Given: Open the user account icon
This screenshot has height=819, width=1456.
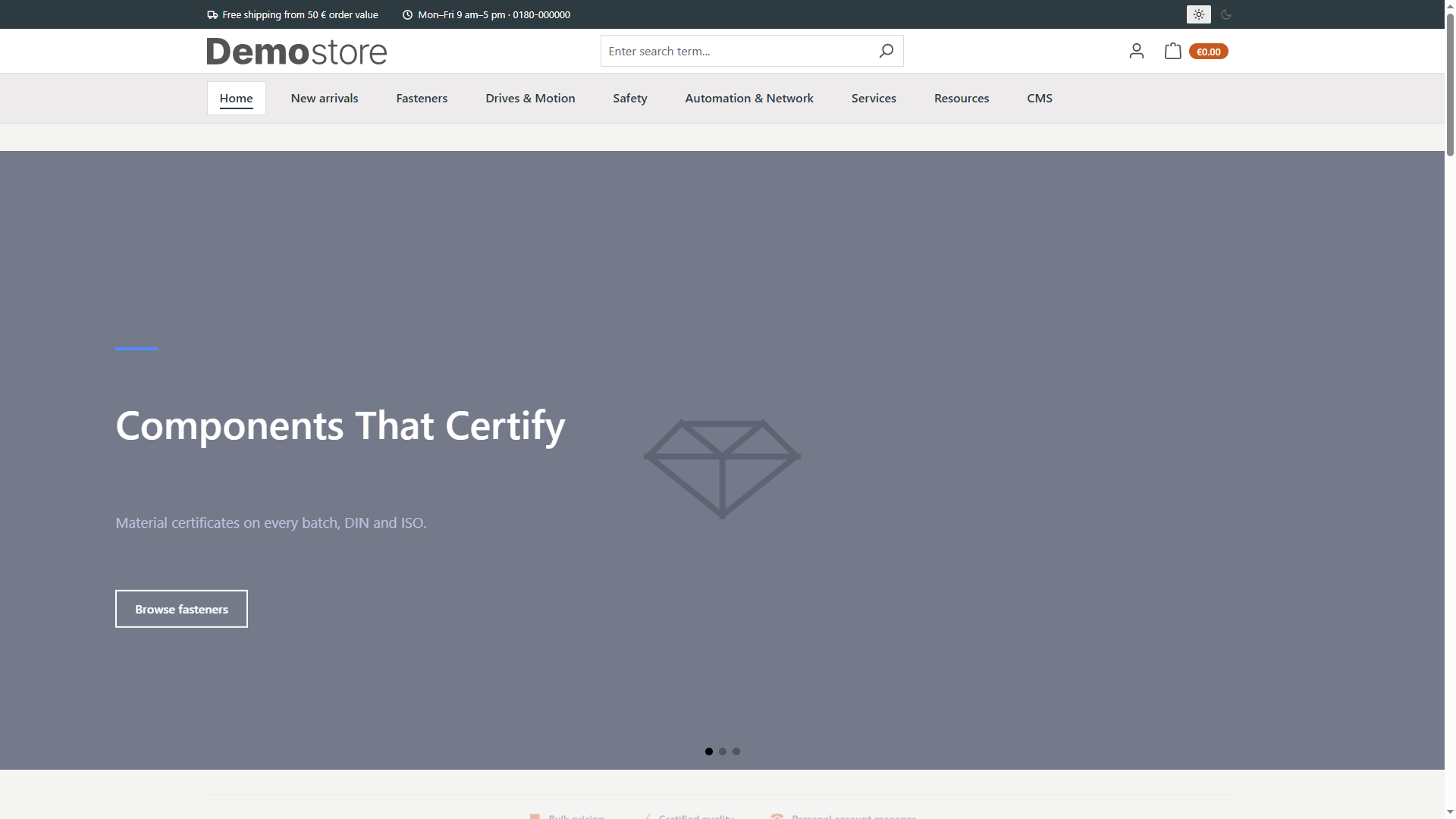Looking at the screenshot, I should (1136, 51).
